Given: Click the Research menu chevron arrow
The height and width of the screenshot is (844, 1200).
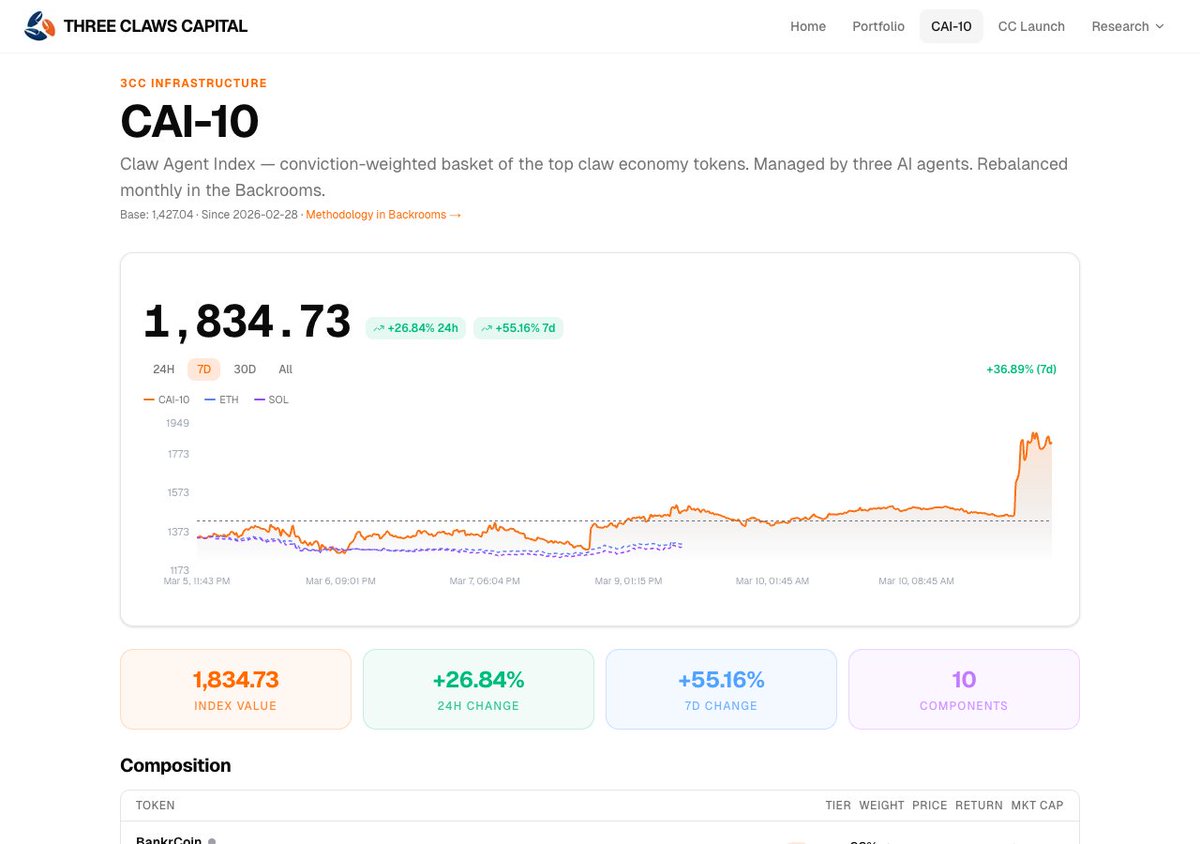Looking at the screenshot, I should 1160,26.
